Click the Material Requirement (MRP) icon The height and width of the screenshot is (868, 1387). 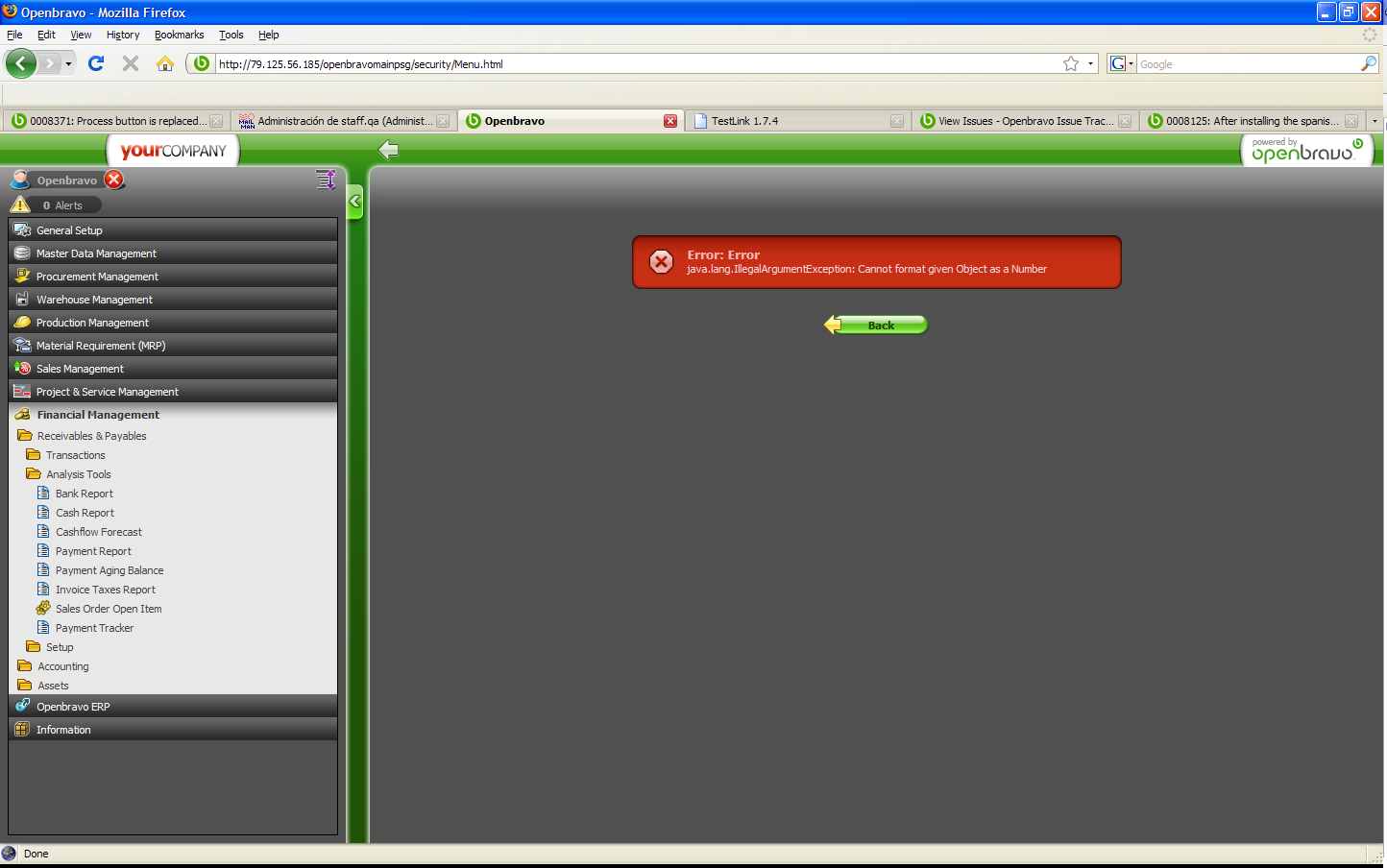coord(22,346)
